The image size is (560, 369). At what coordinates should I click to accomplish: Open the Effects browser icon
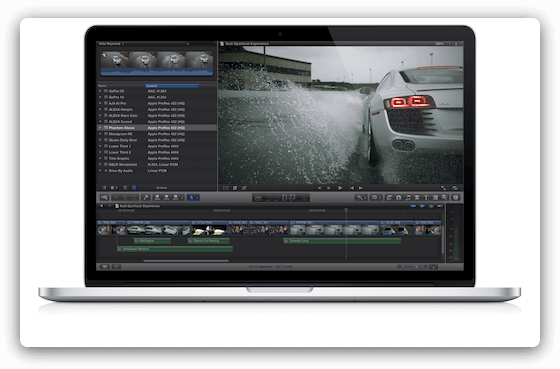click(389, 198)
